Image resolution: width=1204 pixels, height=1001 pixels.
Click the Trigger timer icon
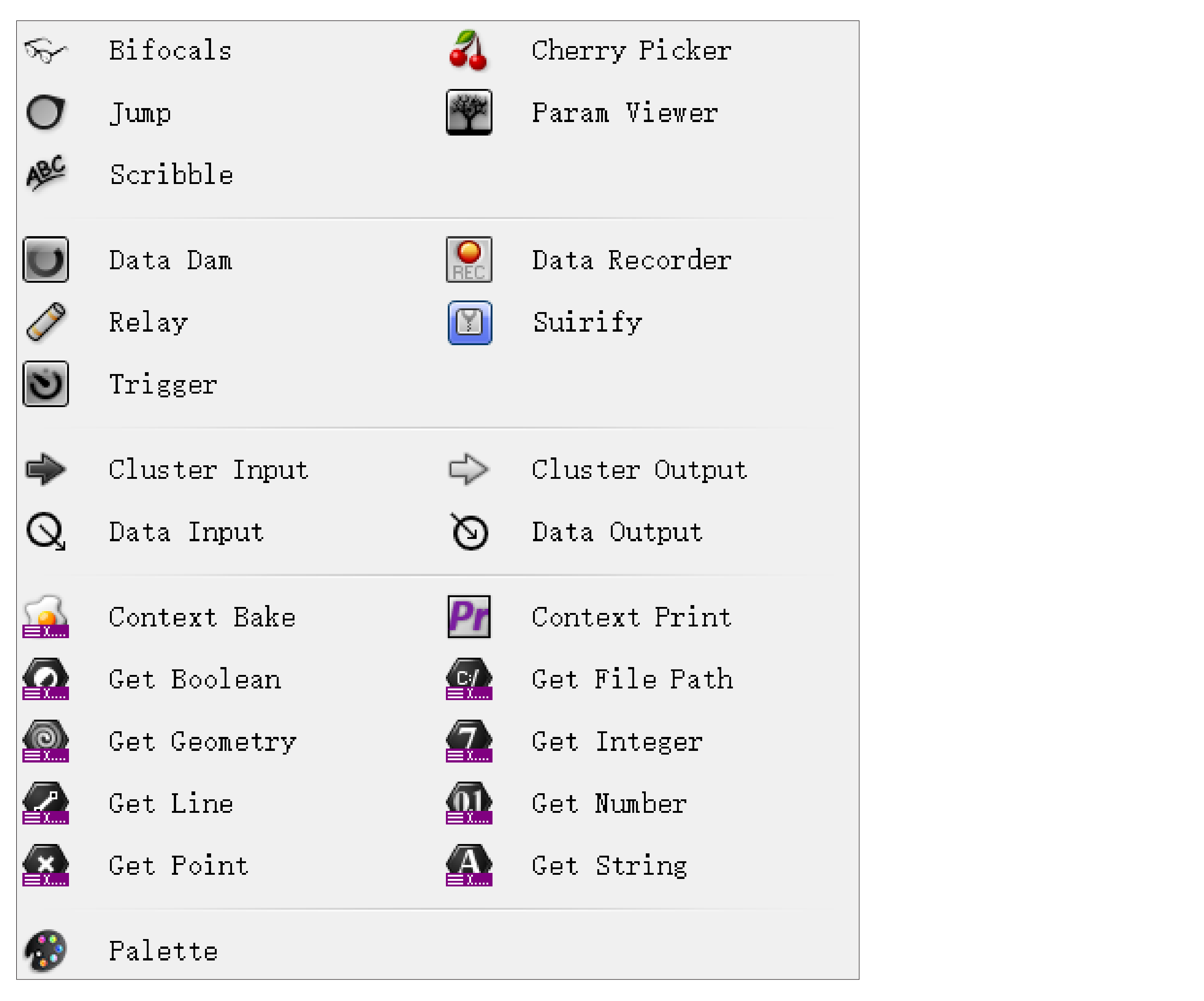pyautogui.click(x=45, y=383)
